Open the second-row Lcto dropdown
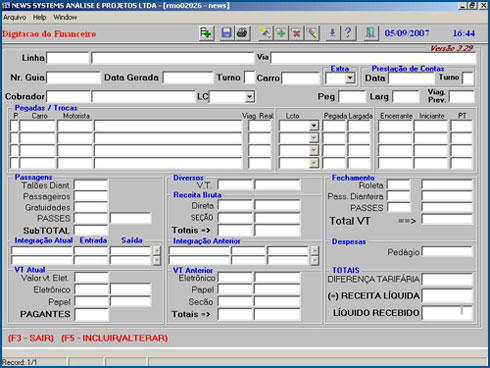 (x=314, y=138)
